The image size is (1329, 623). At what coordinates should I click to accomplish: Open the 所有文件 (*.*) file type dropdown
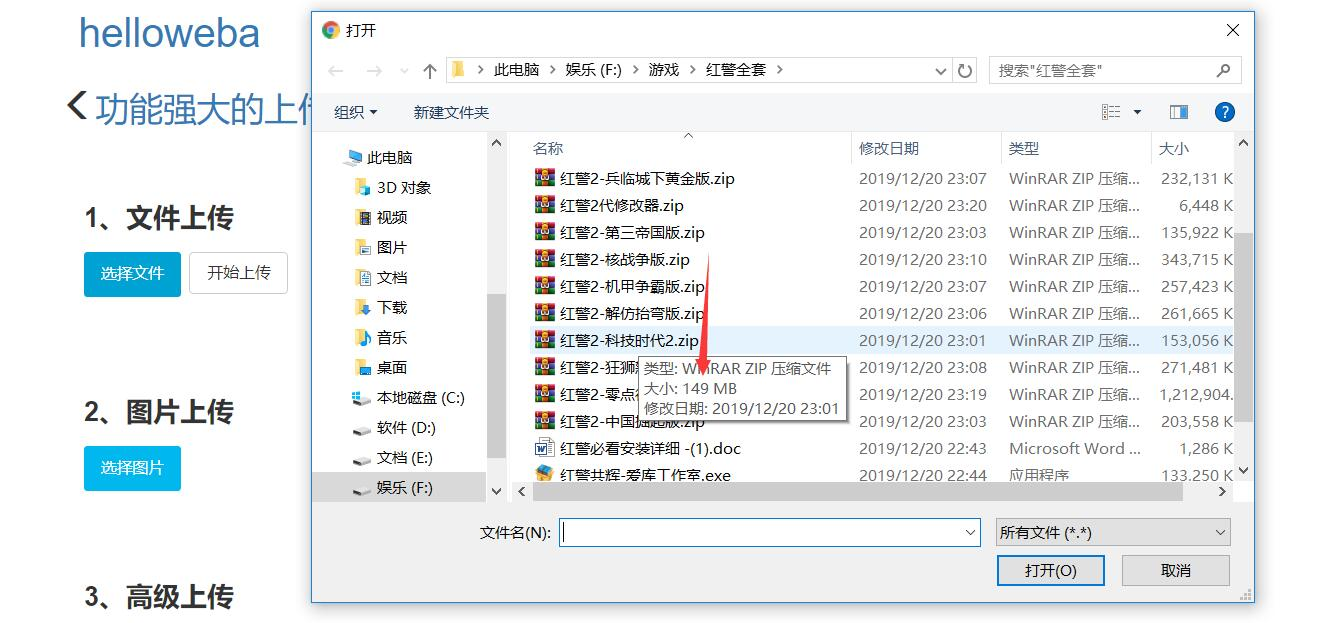click(1113, 532)
